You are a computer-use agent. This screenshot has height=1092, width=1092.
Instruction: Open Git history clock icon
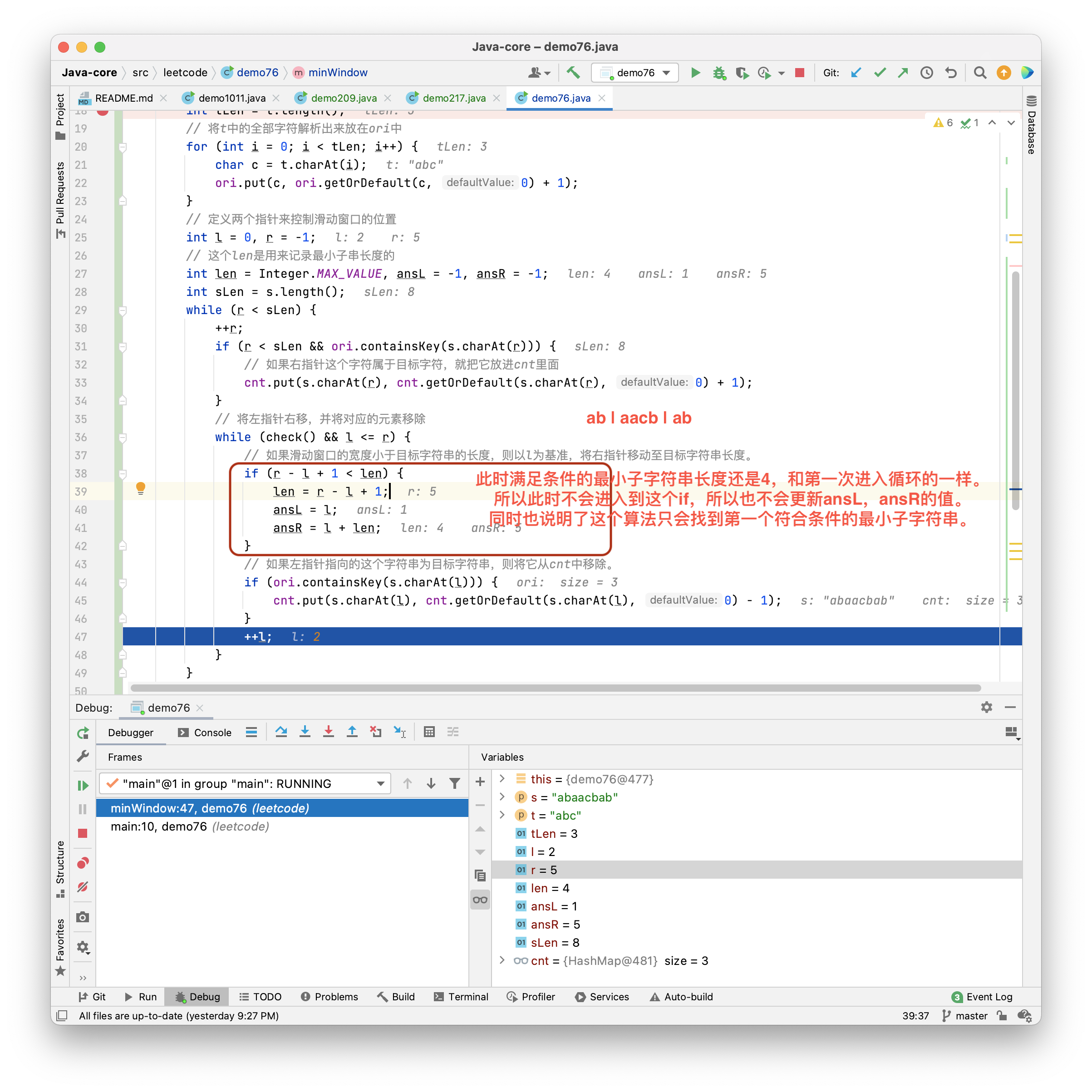point(926,72)
